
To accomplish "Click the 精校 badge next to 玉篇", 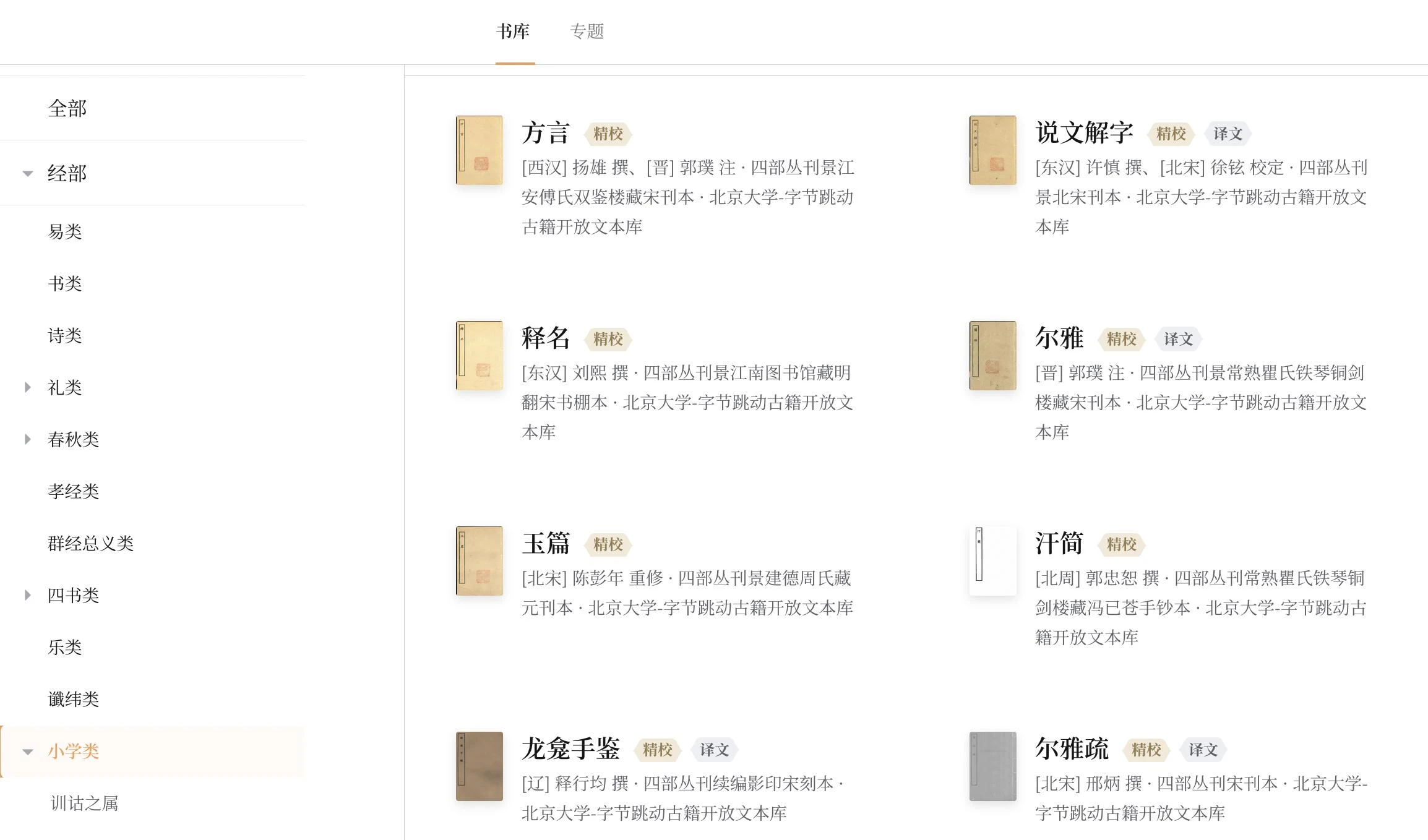I will (x=608, y=545).
